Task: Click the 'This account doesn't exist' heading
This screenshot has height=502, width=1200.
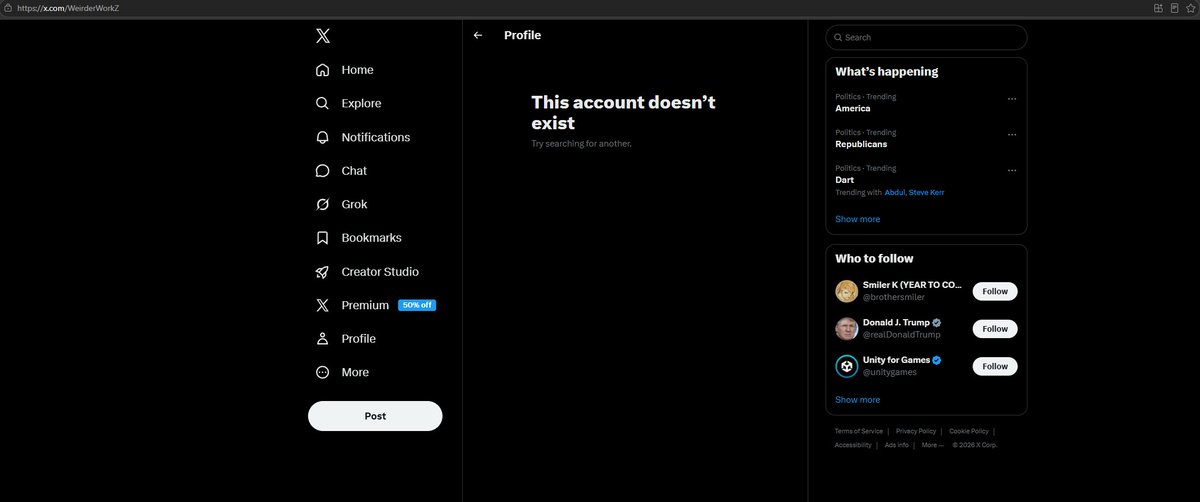Action: 623,113
